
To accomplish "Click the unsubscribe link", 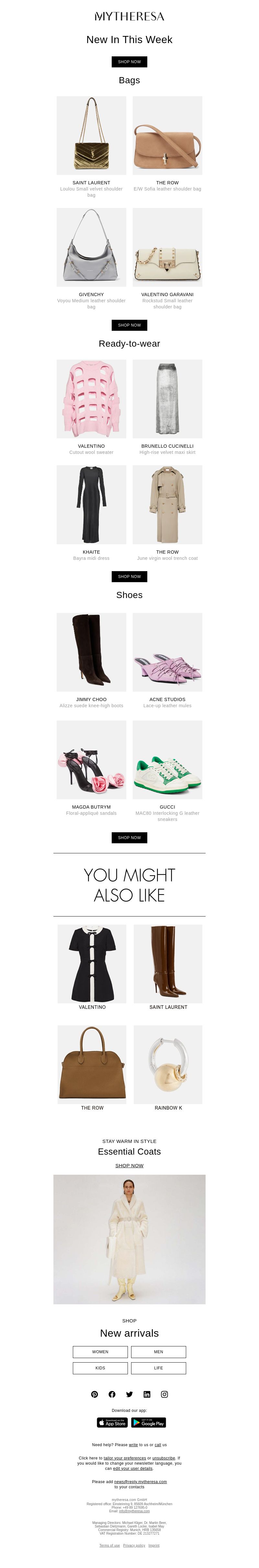I will click(163, 1458).
